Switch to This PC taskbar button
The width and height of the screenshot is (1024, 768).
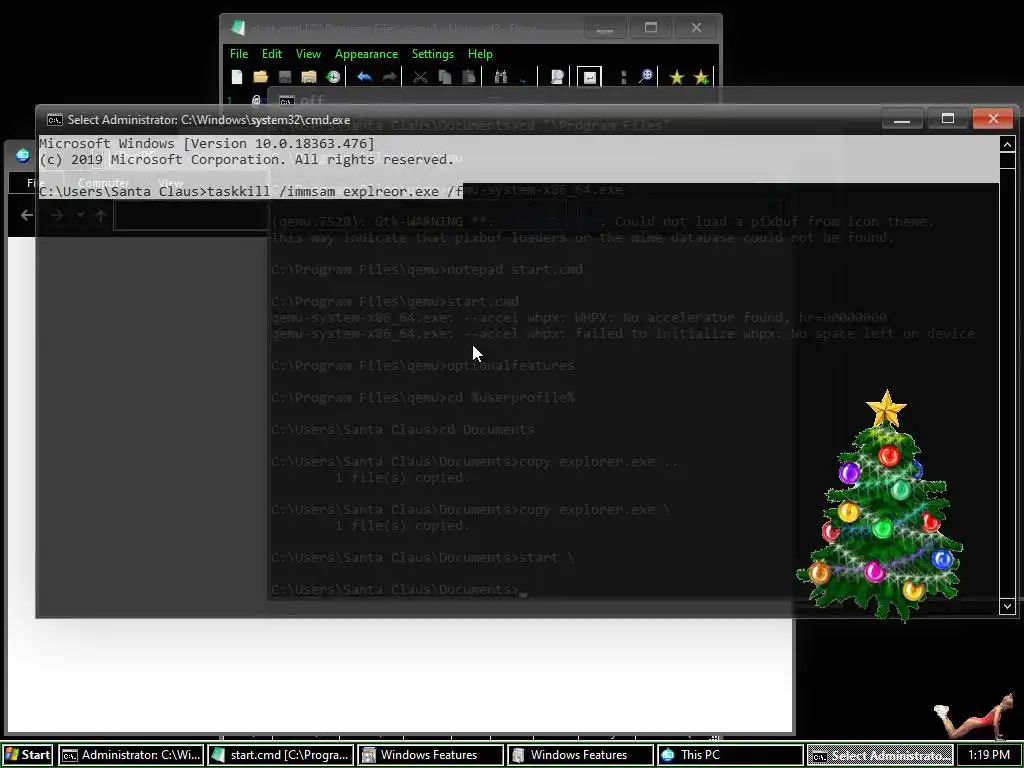730,755
